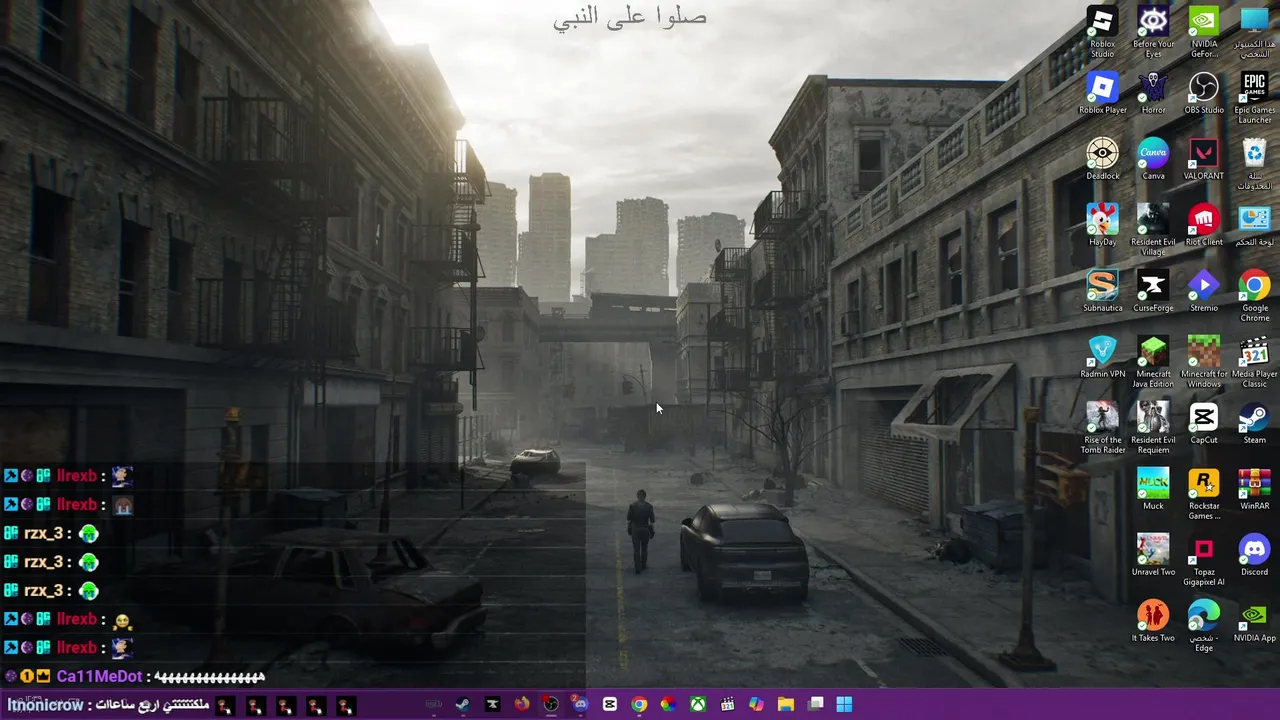
Task: Launch Riot Client from the desktop
Action: 1204,225
